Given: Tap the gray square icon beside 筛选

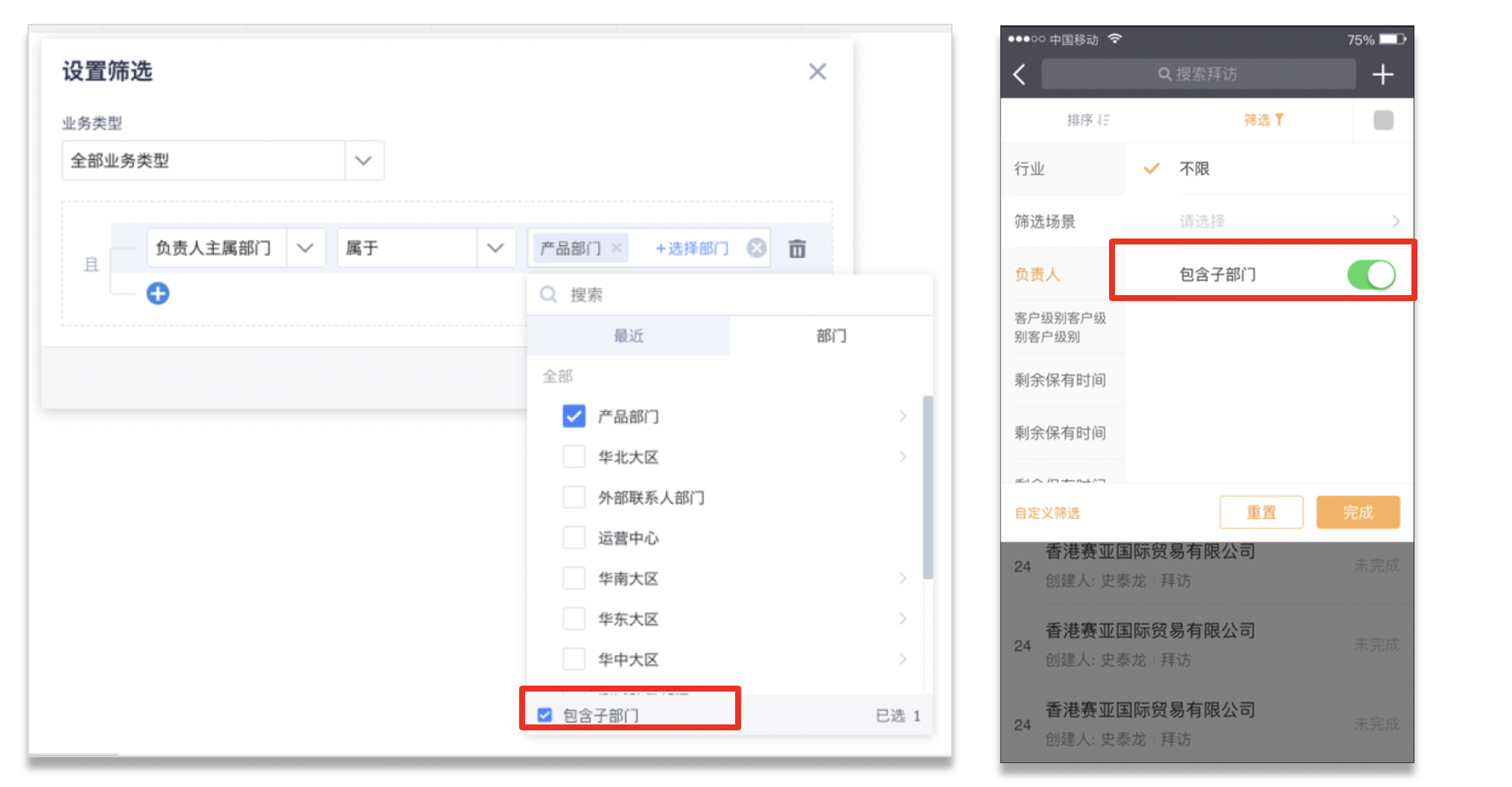Looking at the screenshot, I should click(1383, 120).
